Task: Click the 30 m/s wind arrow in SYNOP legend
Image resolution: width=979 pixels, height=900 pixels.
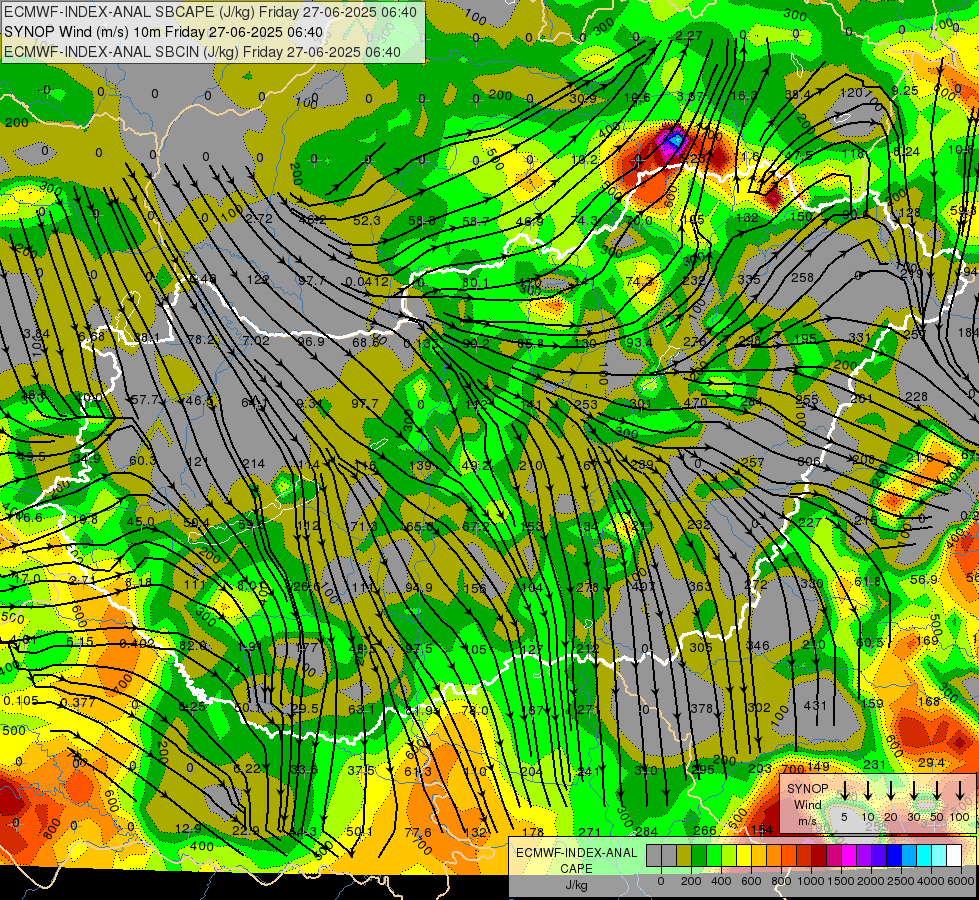Action: 914,791
